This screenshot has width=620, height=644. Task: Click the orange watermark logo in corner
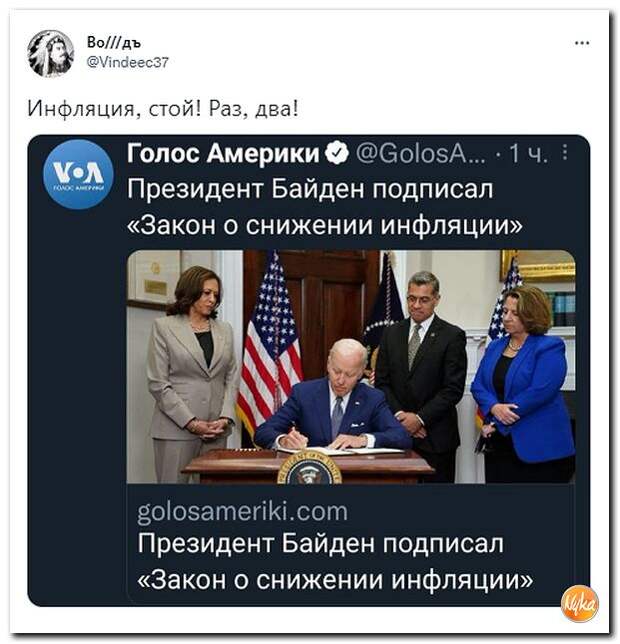[579, 603]
